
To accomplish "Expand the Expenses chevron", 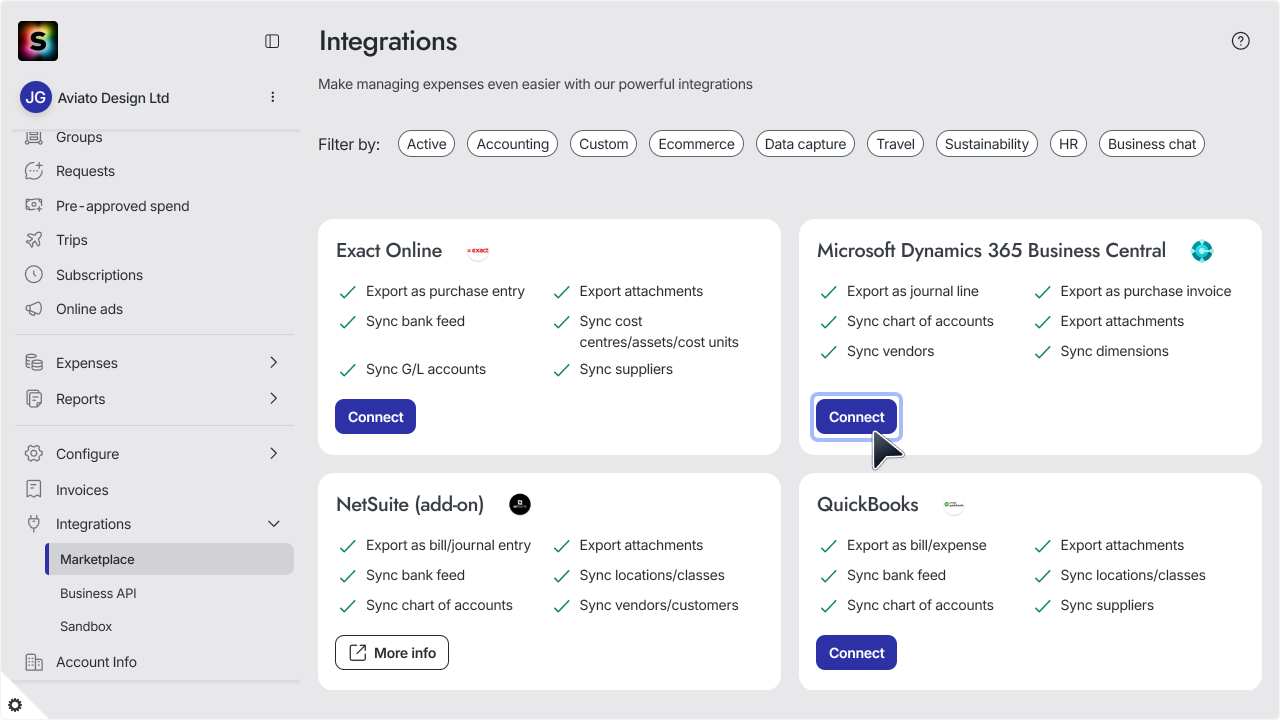I will [274, 363].
